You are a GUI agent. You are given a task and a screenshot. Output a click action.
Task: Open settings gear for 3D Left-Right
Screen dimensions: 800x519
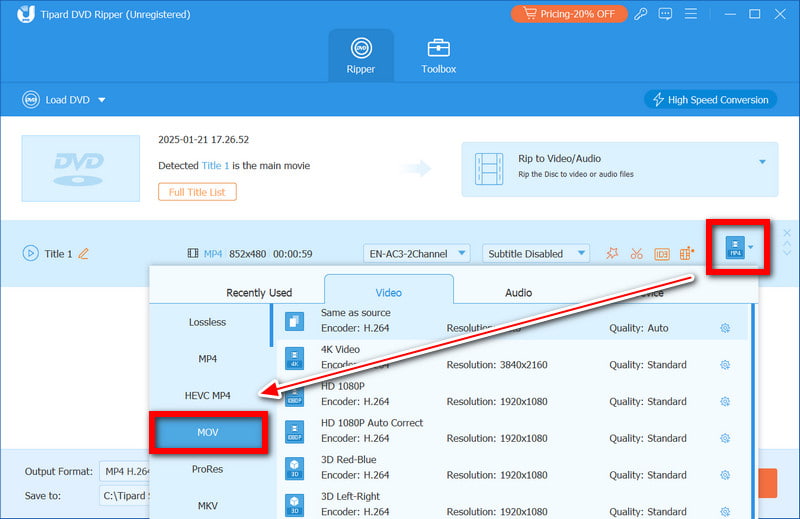pyautogui.click(x=725, y=511)
